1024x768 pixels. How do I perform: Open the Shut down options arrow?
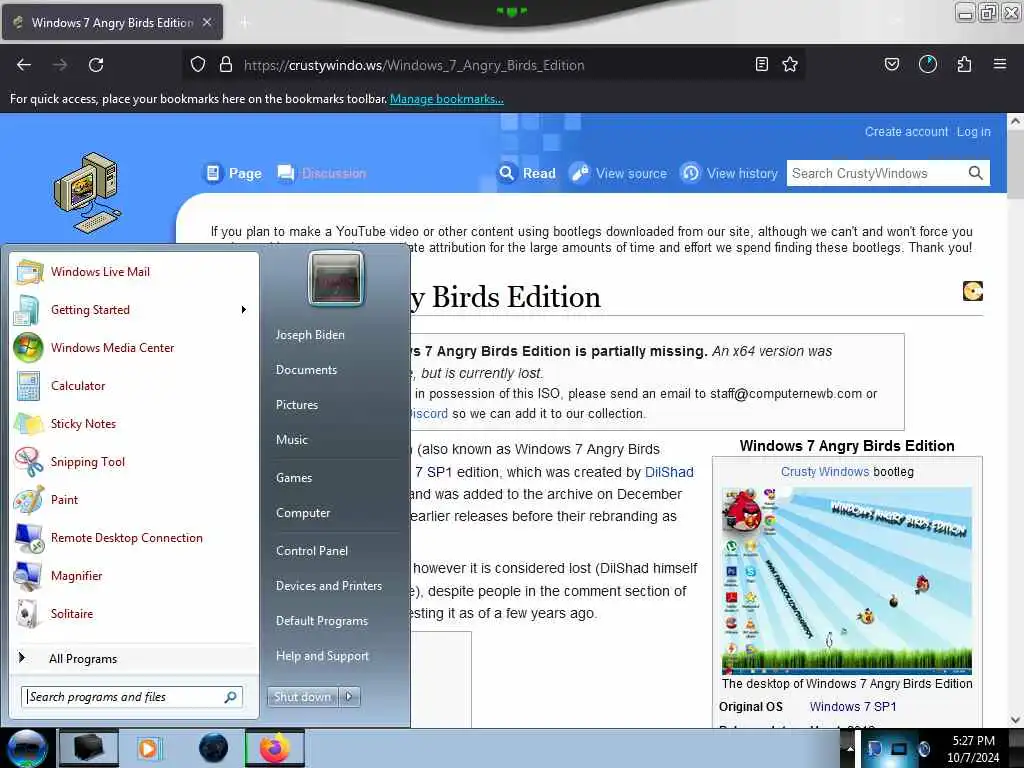click(349, 697)
